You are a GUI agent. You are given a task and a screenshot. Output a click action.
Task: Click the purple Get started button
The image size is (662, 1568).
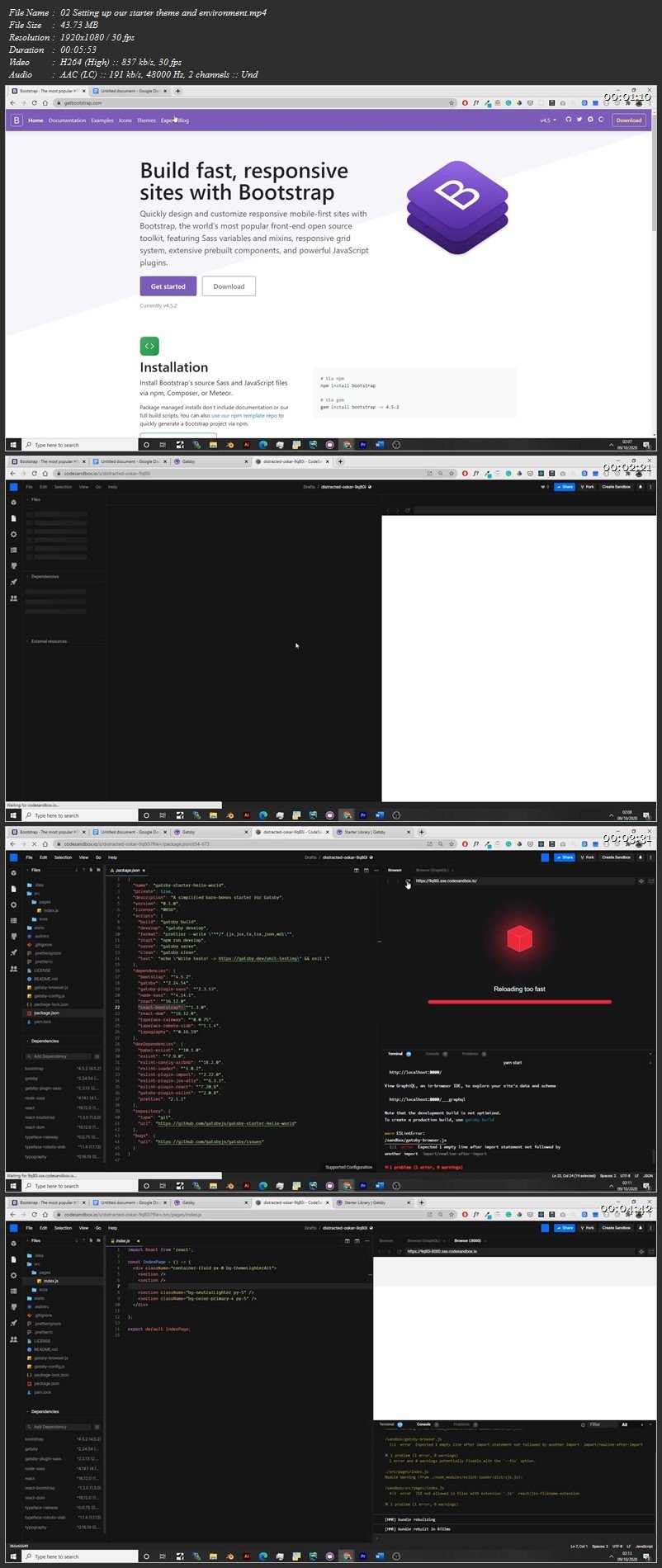coord(168,286)
